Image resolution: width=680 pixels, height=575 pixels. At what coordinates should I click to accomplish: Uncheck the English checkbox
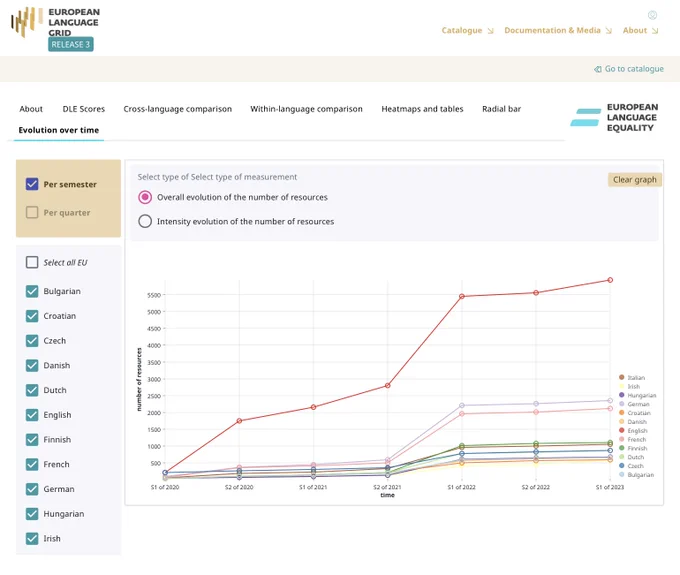coord(32,415)
